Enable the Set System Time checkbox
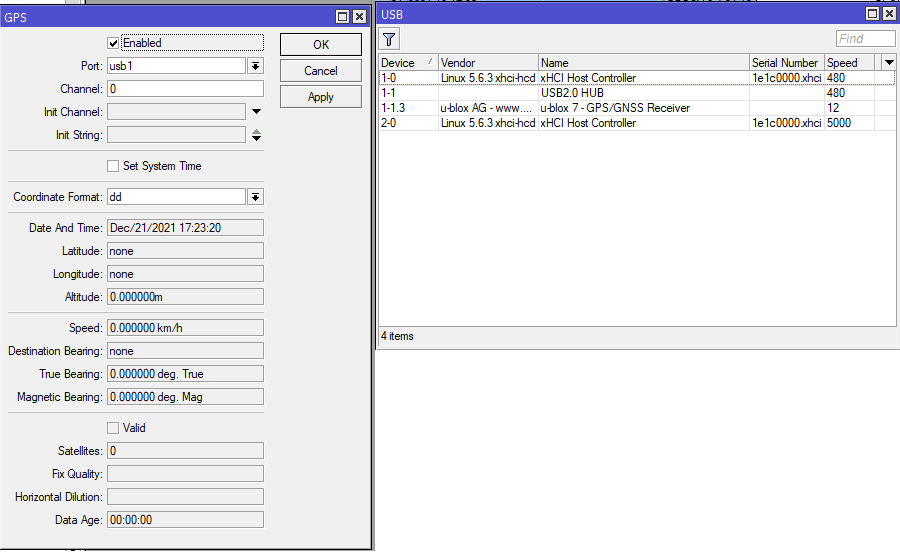 [x=113, y=166]
